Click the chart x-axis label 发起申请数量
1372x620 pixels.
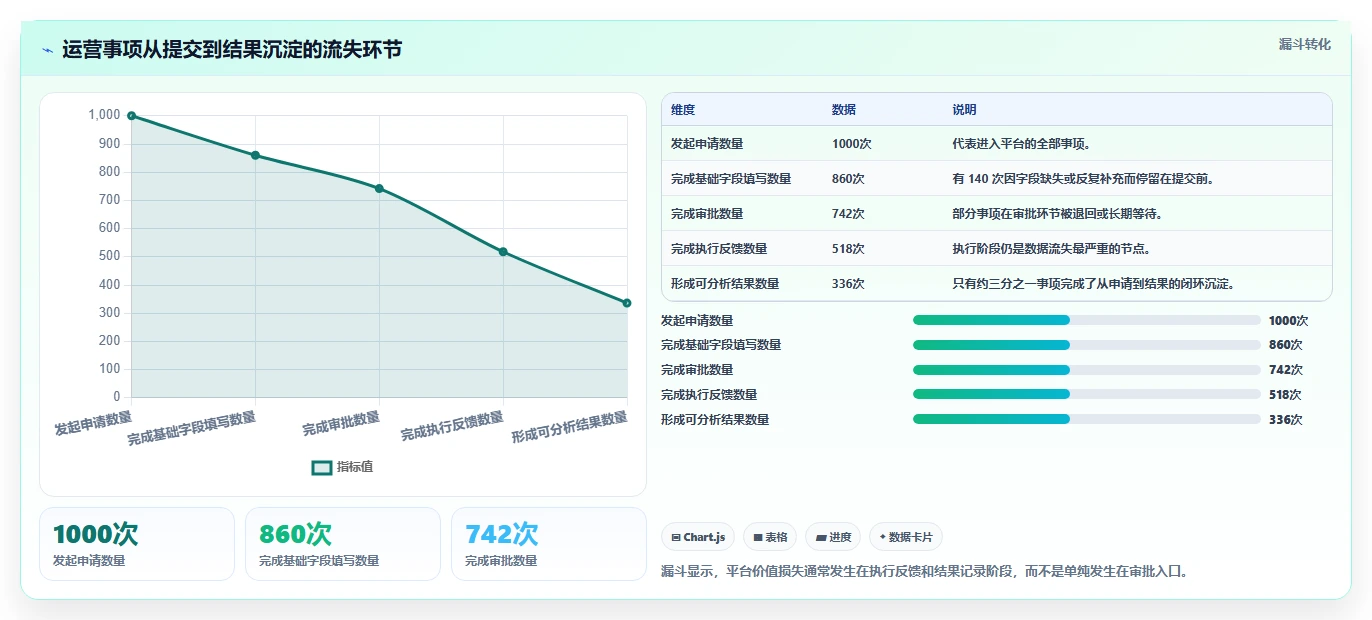pyautogui.click(x=93, y=423)
